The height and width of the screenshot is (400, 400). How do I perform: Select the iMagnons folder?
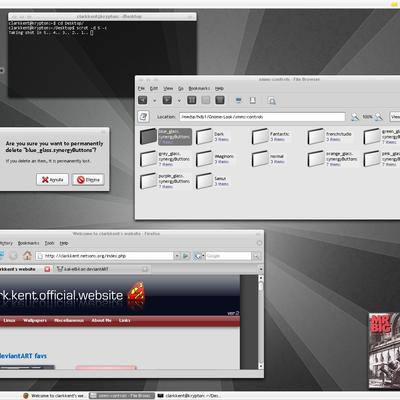click(x=215, y=159)
